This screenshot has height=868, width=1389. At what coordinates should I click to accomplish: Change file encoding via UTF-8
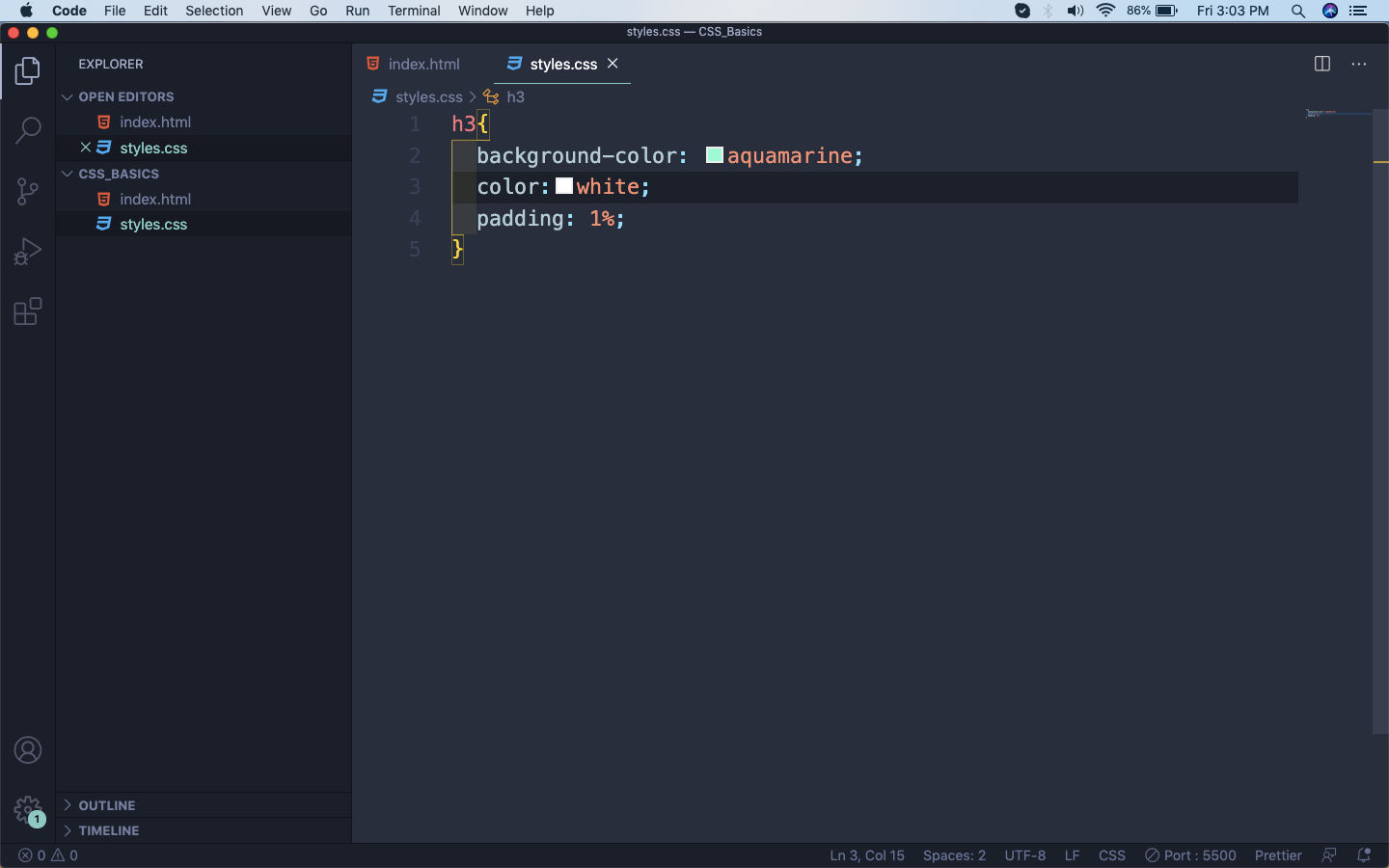[1024, 855]
